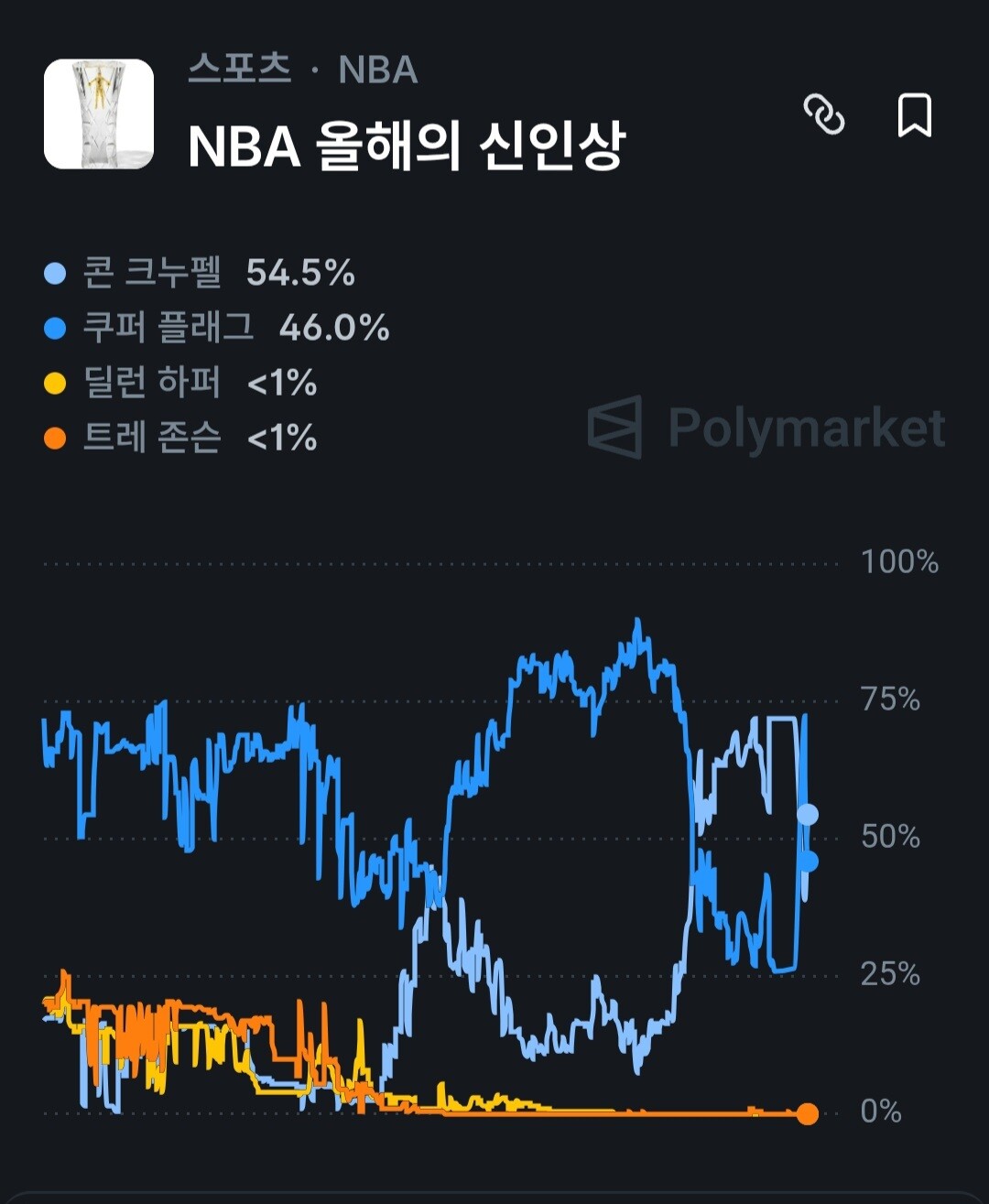
Task: Tap the title NBA 올해의 신인상
Action: click(x=406, y=146)
